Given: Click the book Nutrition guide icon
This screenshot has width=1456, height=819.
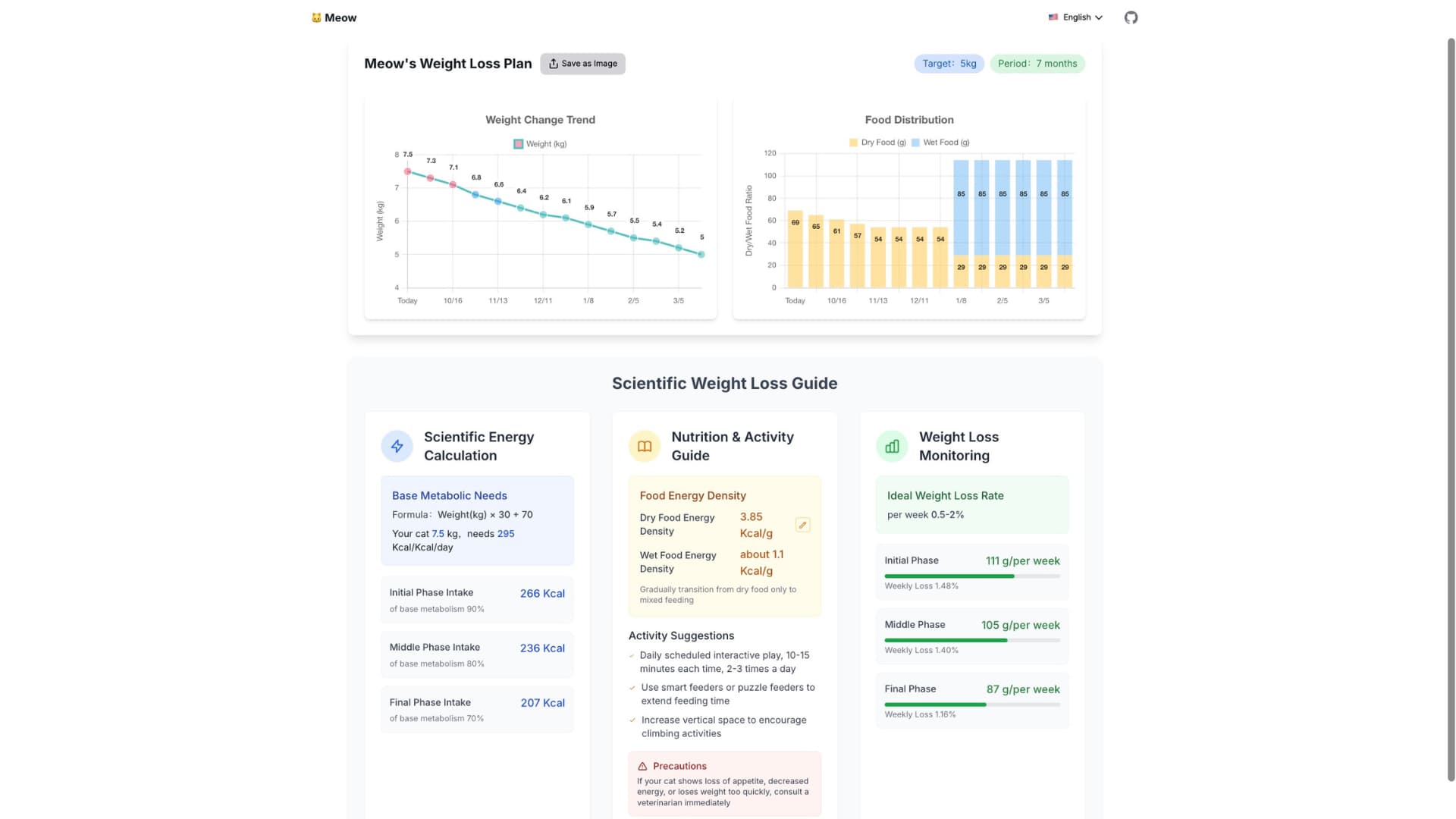Looking at the screenshot, I should tap(644, 447).
